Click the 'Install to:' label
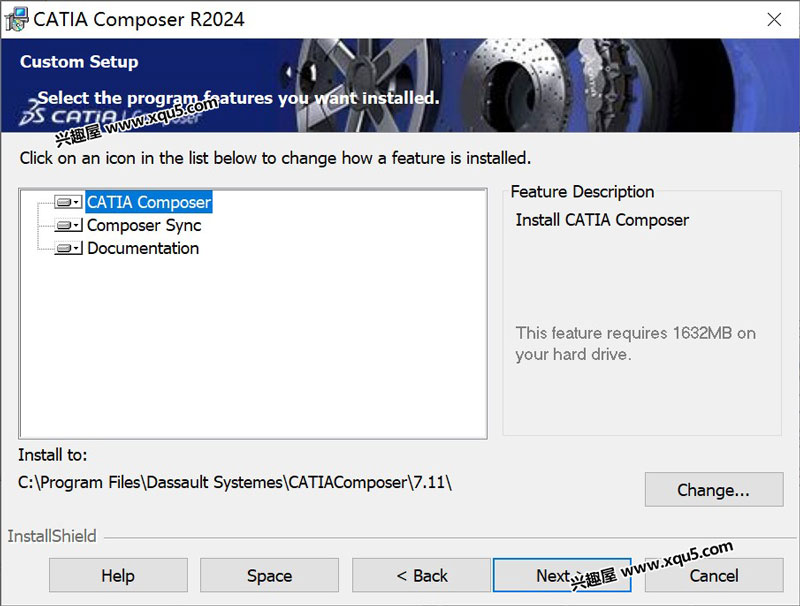 53,454
